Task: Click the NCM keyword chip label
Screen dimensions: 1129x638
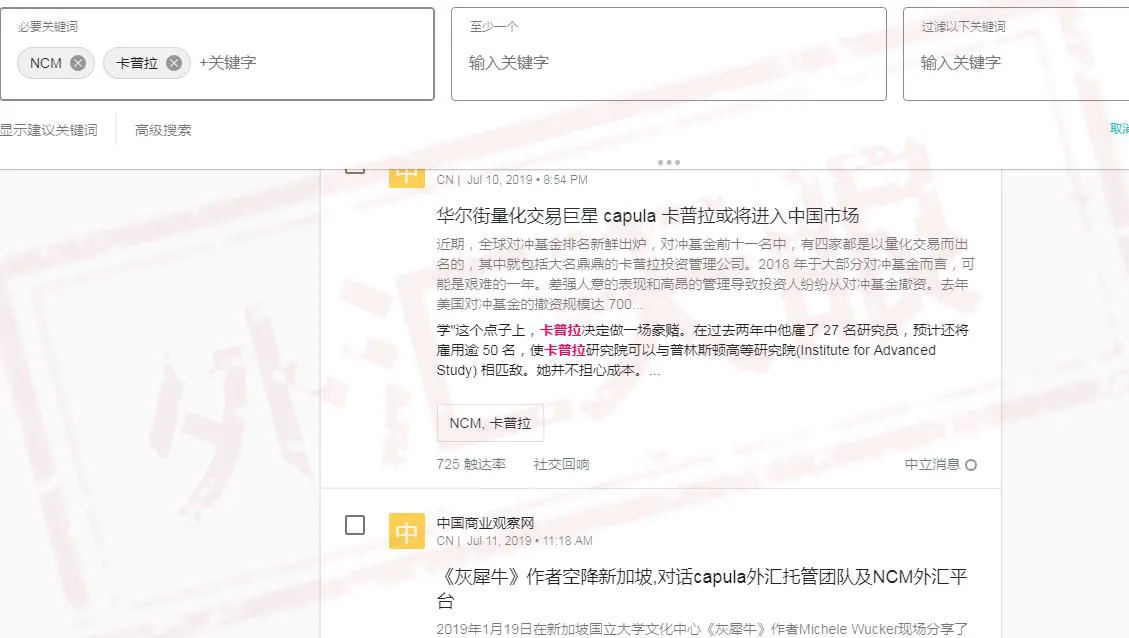Action: tap(46, 63)
